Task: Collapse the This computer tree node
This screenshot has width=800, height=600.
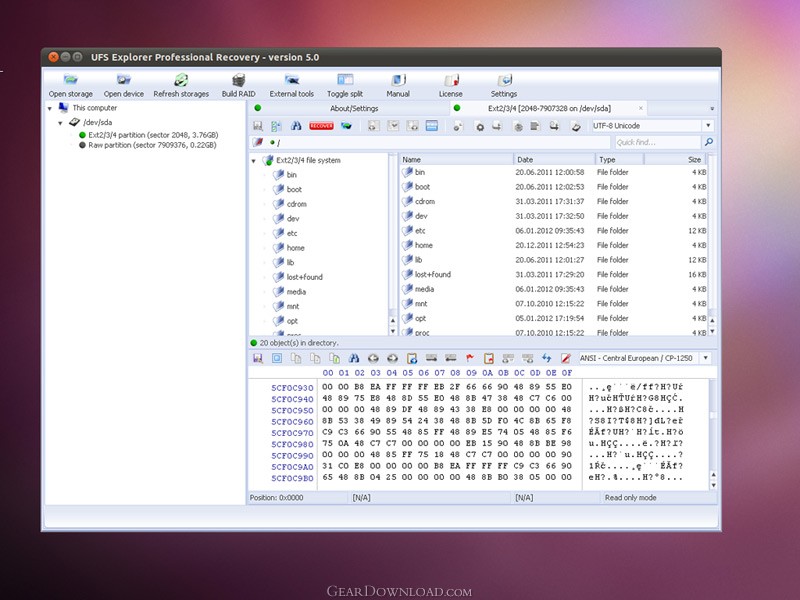Action: [49, 108]
